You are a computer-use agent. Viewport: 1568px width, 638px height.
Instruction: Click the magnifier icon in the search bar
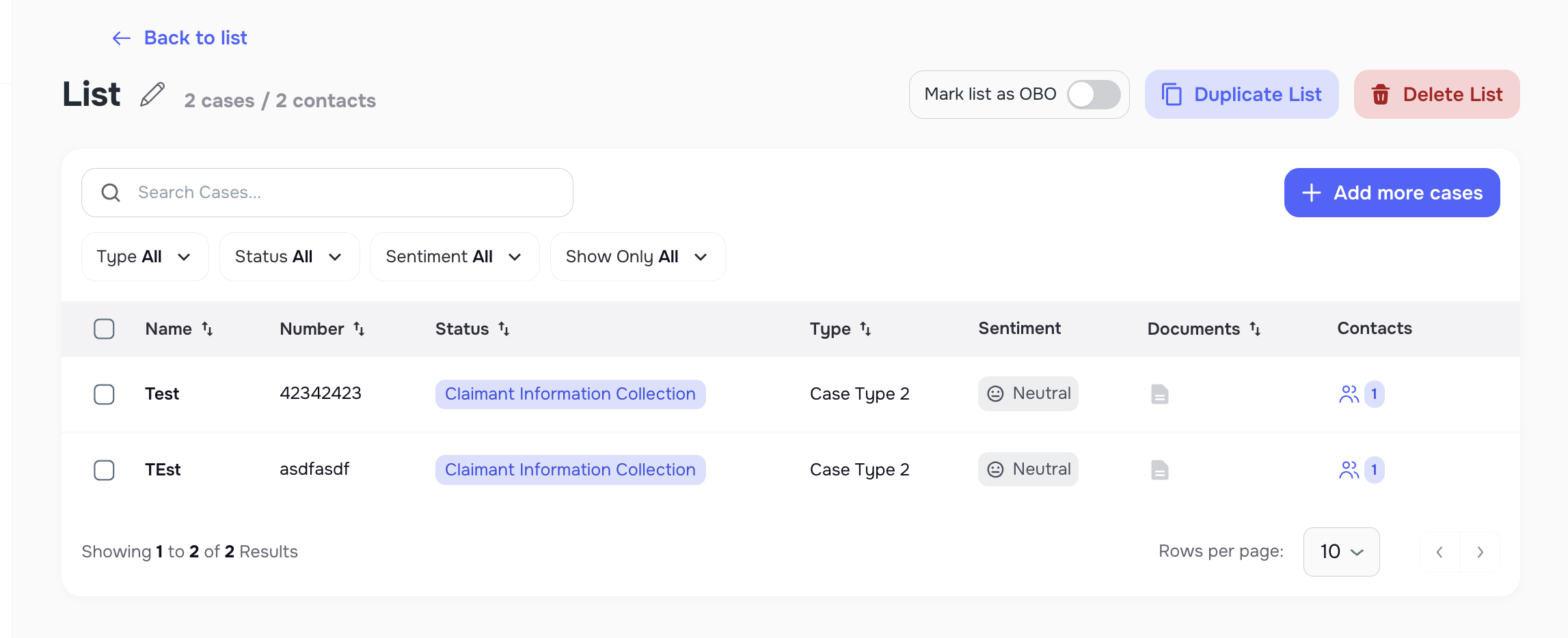(x=111, y=192)
